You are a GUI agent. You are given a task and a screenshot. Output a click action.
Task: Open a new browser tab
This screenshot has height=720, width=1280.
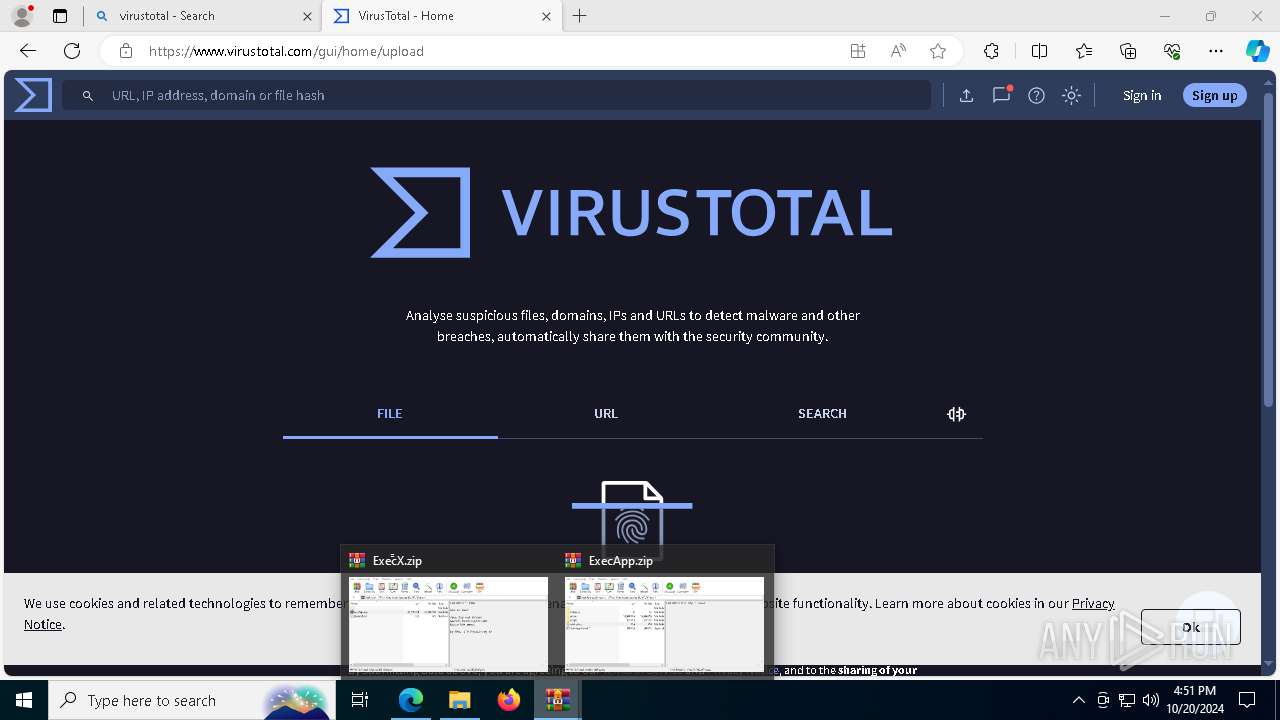580,16
